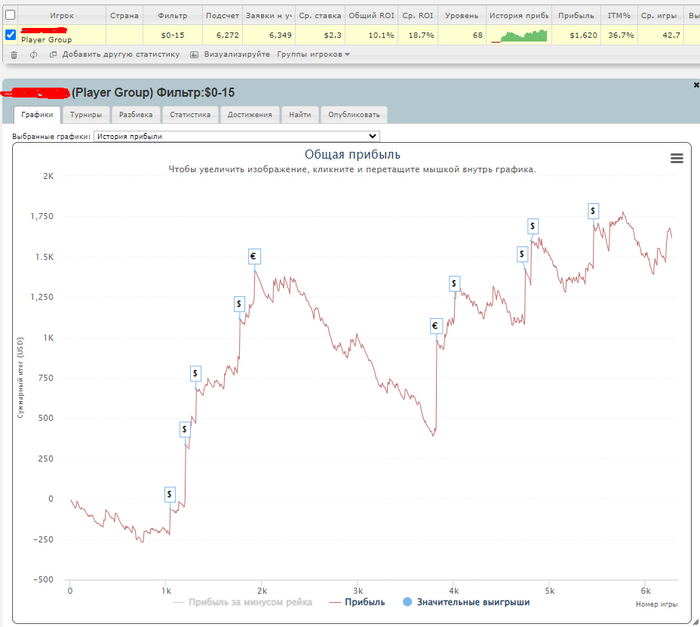Sort by the Уровень column header
700x627 pixels.
[x=462, y=16]
